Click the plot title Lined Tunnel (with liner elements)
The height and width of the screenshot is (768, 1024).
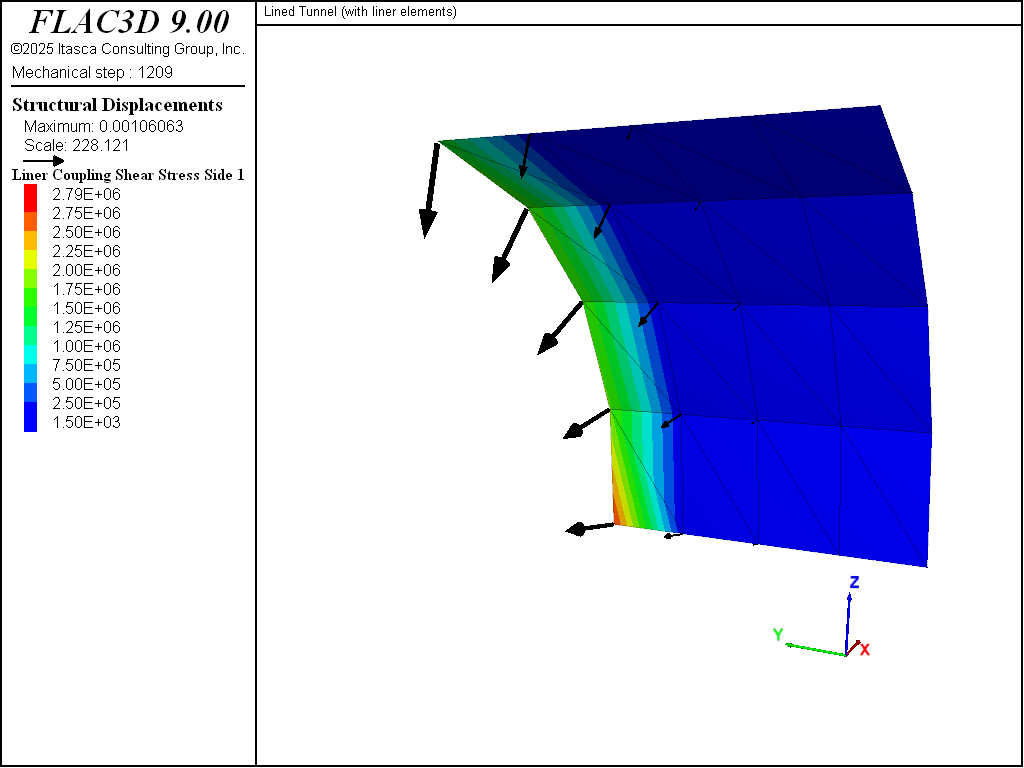(x=360, y=12)
